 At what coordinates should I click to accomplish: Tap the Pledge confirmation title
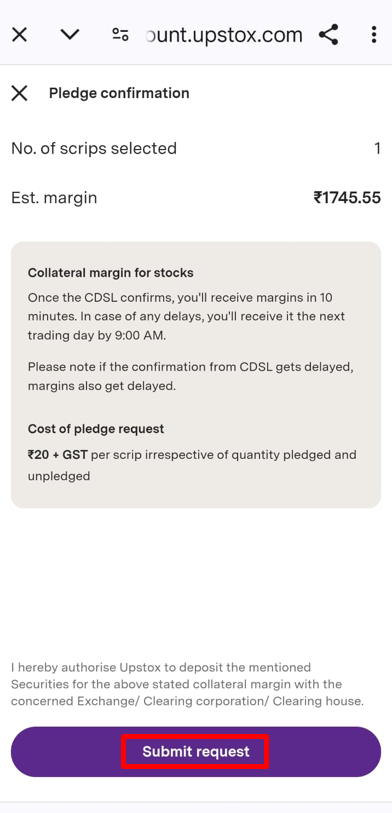pyautogui.click(x=119, y=93)
